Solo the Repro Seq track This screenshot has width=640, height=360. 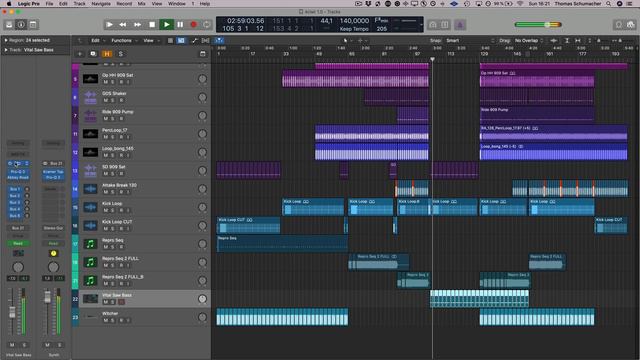pyautogui.click(x=113, y=247)
